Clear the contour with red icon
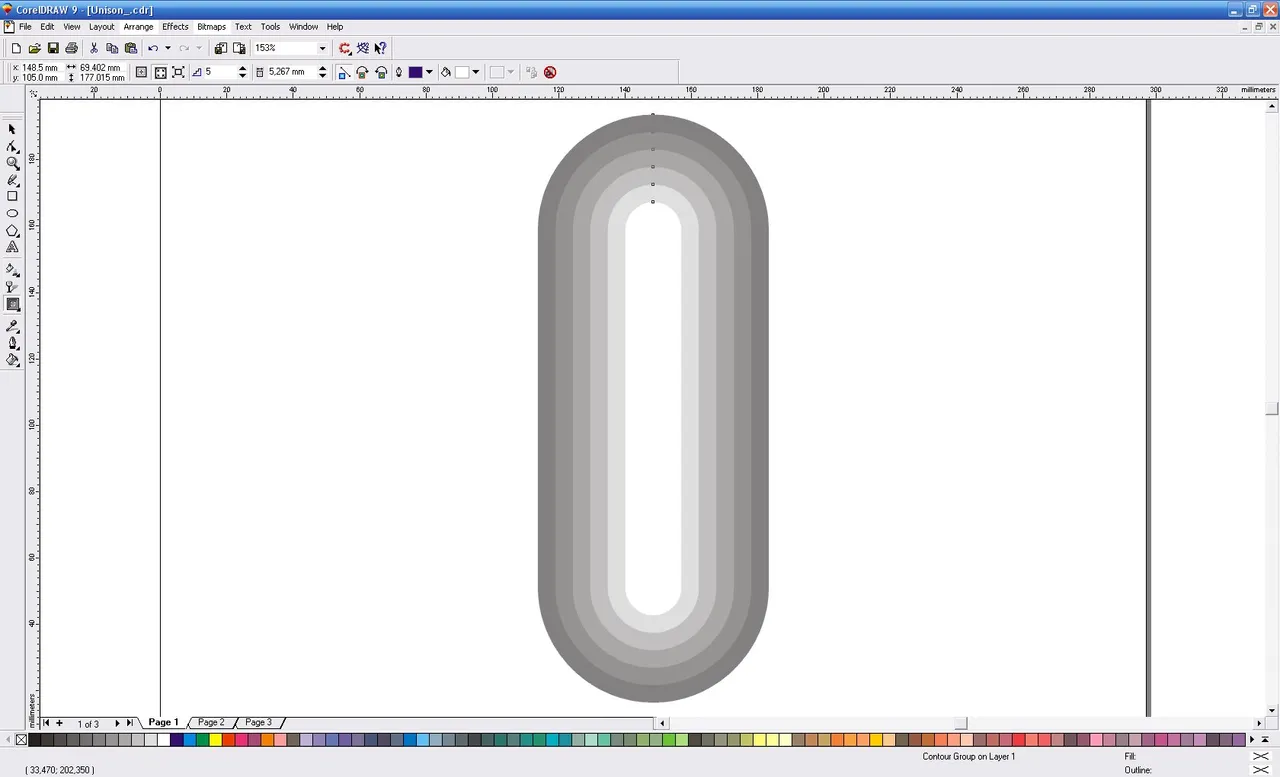Screen dimensions: 1280x777 (x=550, y=72)
